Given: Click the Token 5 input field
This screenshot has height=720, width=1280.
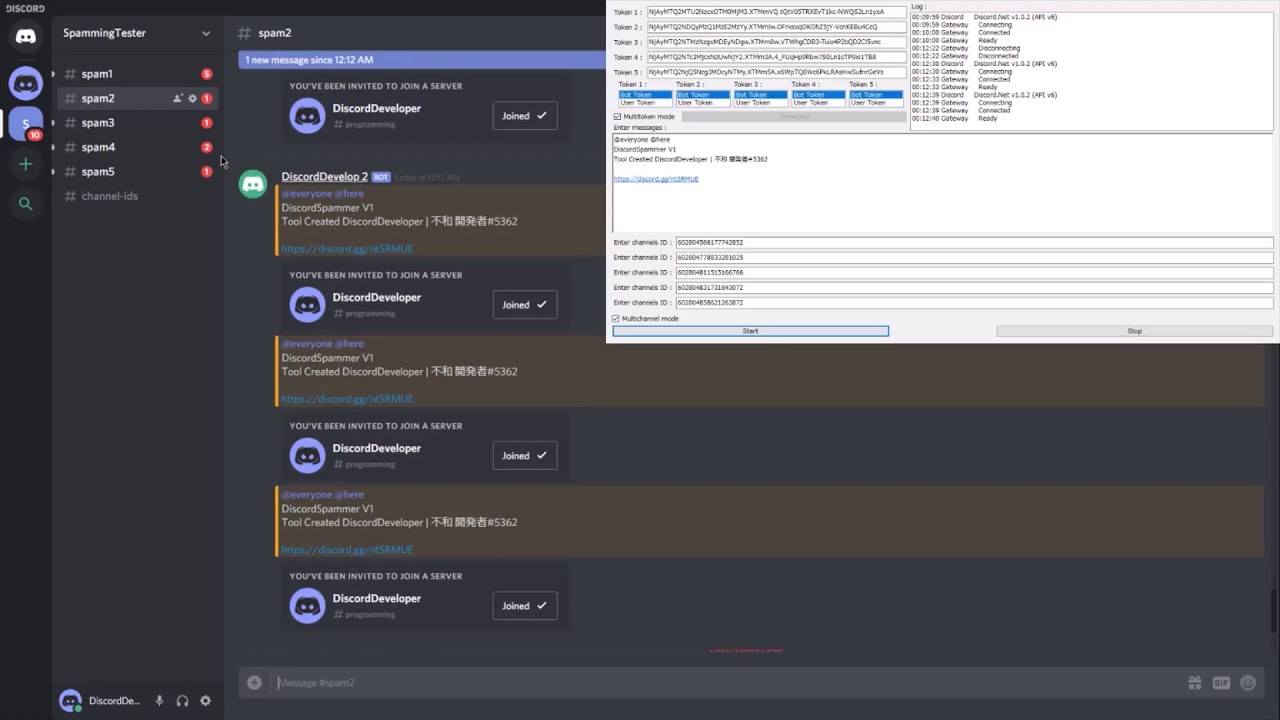Looking at the screenshot, I should click(x=776, y=72).
